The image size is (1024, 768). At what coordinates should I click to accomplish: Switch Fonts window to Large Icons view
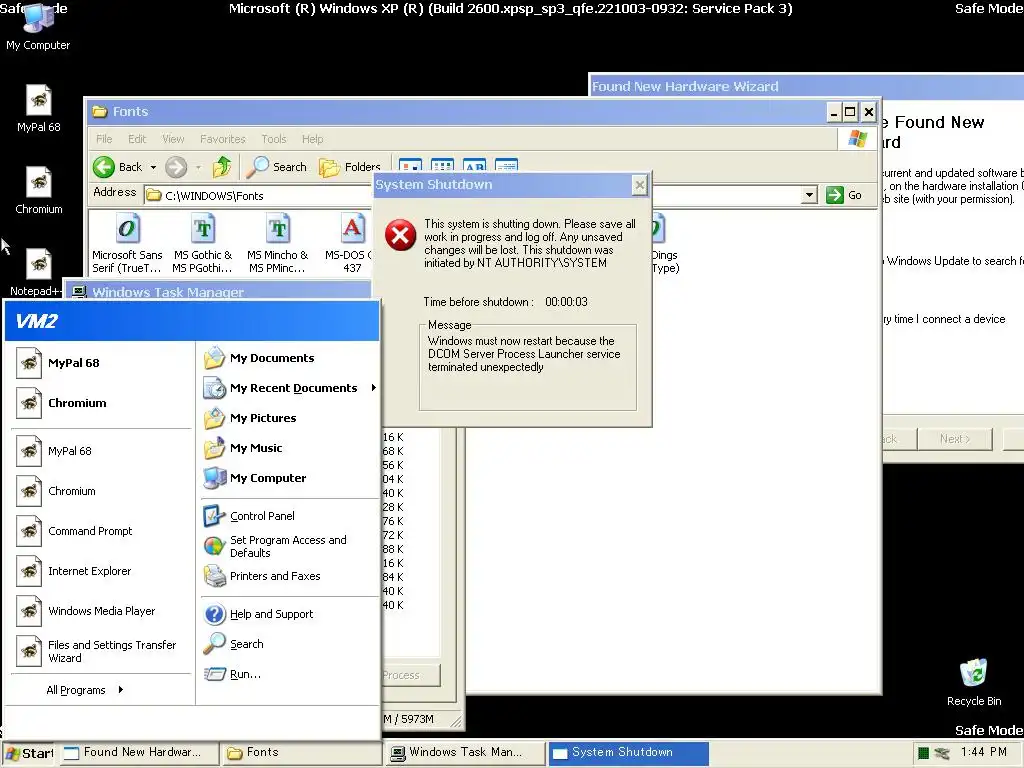[x=410, y=165]
